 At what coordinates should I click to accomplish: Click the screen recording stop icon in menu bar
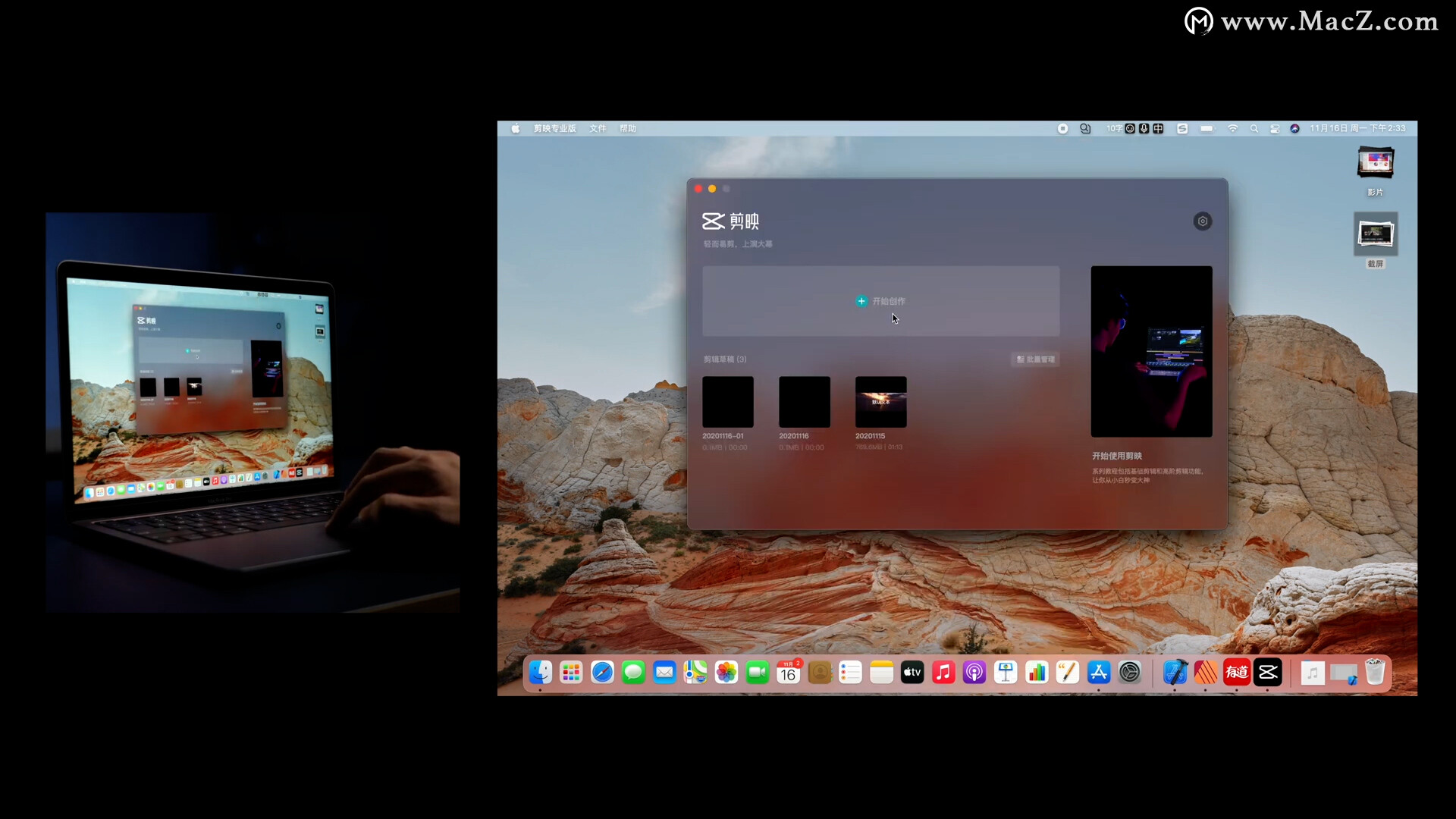click(x=1062, y=129)
